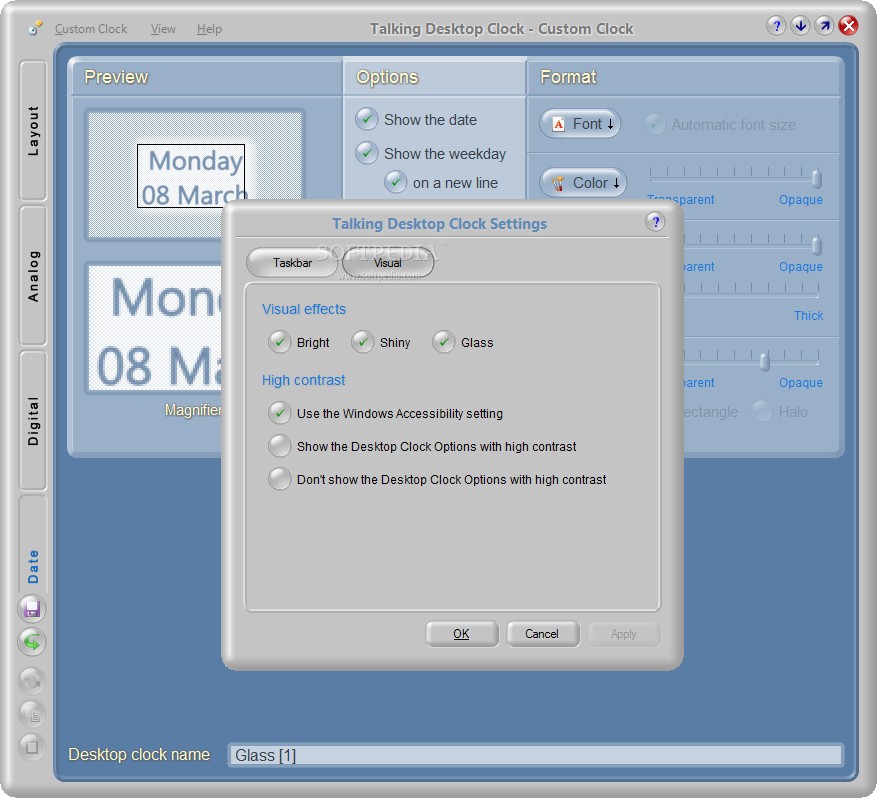Viewport: 877px width, 798px height.
Task: Open the Digital side tab
Action: (x=33, y=421)
